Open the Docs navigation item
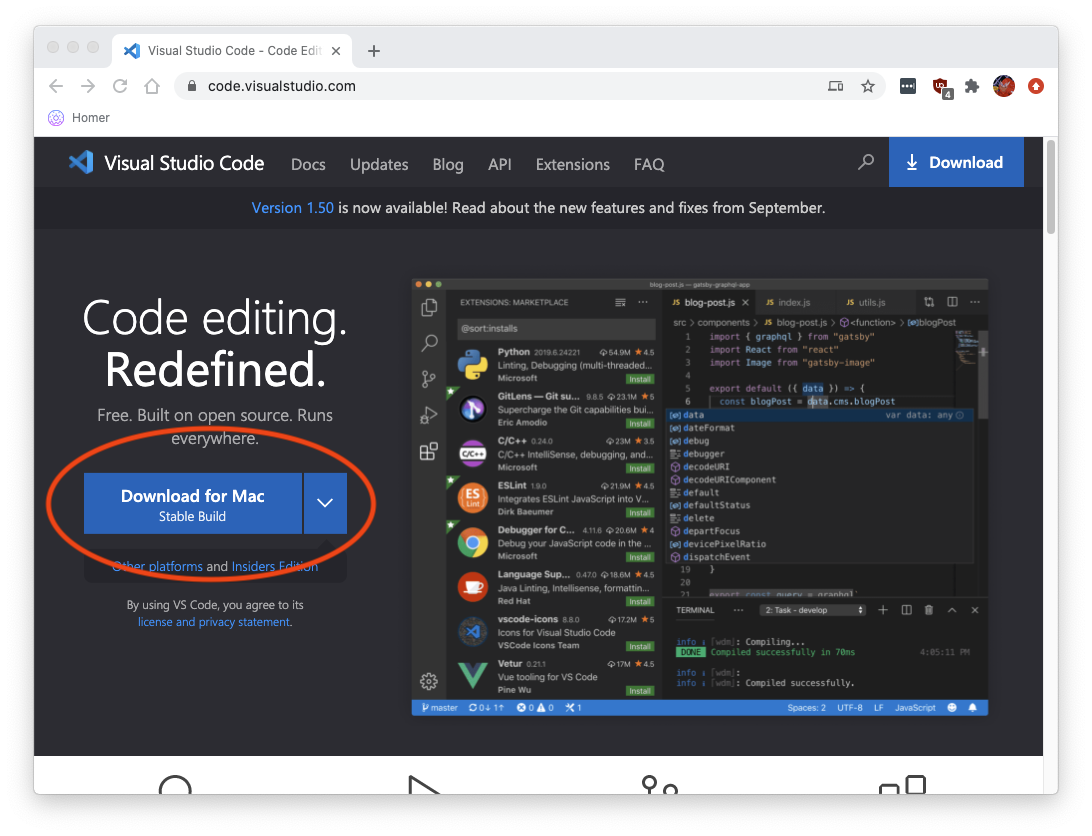1092x836 pixels. [308, 164]
